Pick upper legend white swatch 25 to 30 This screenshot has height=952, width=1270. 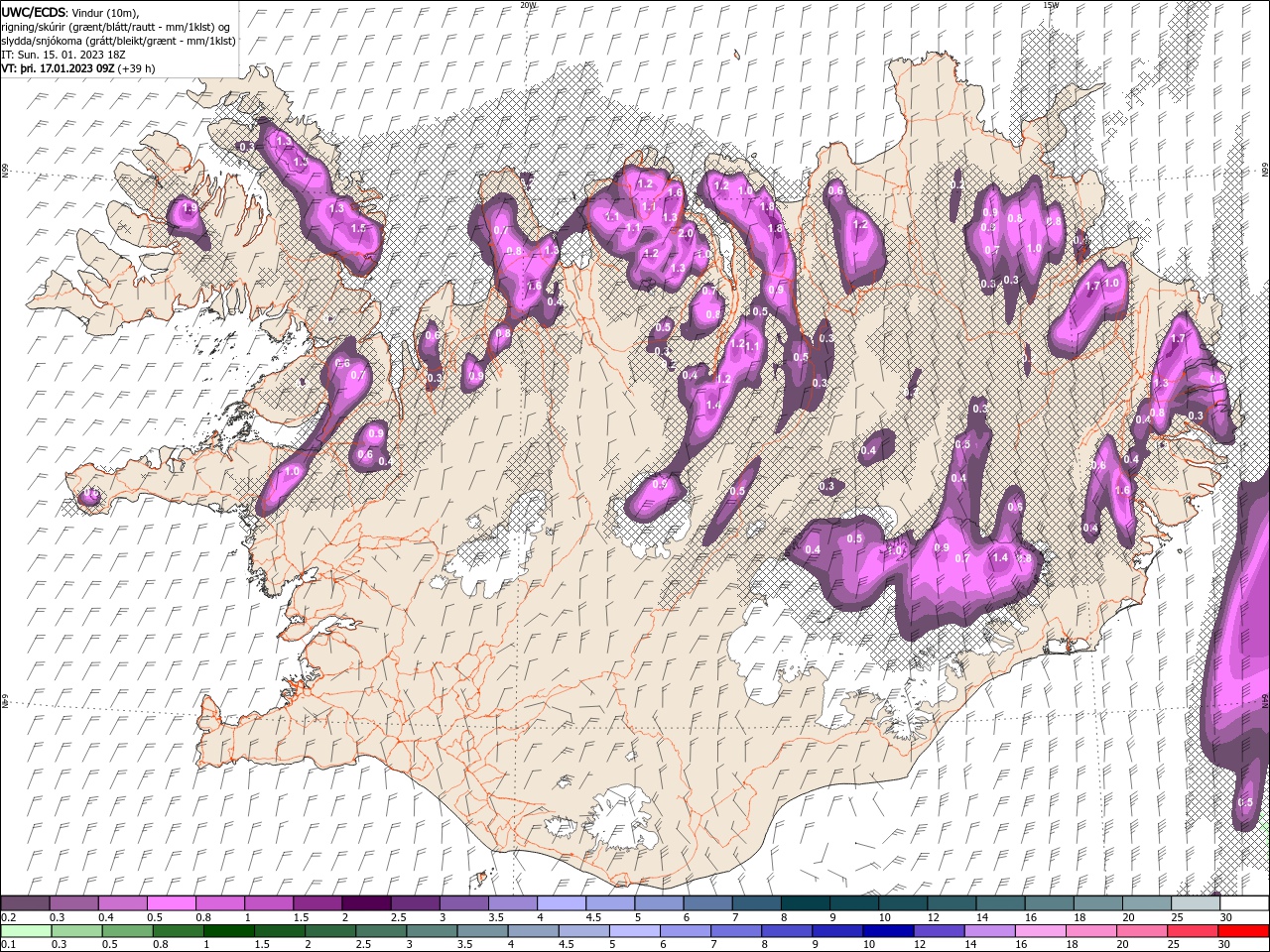click(1196, 902)
